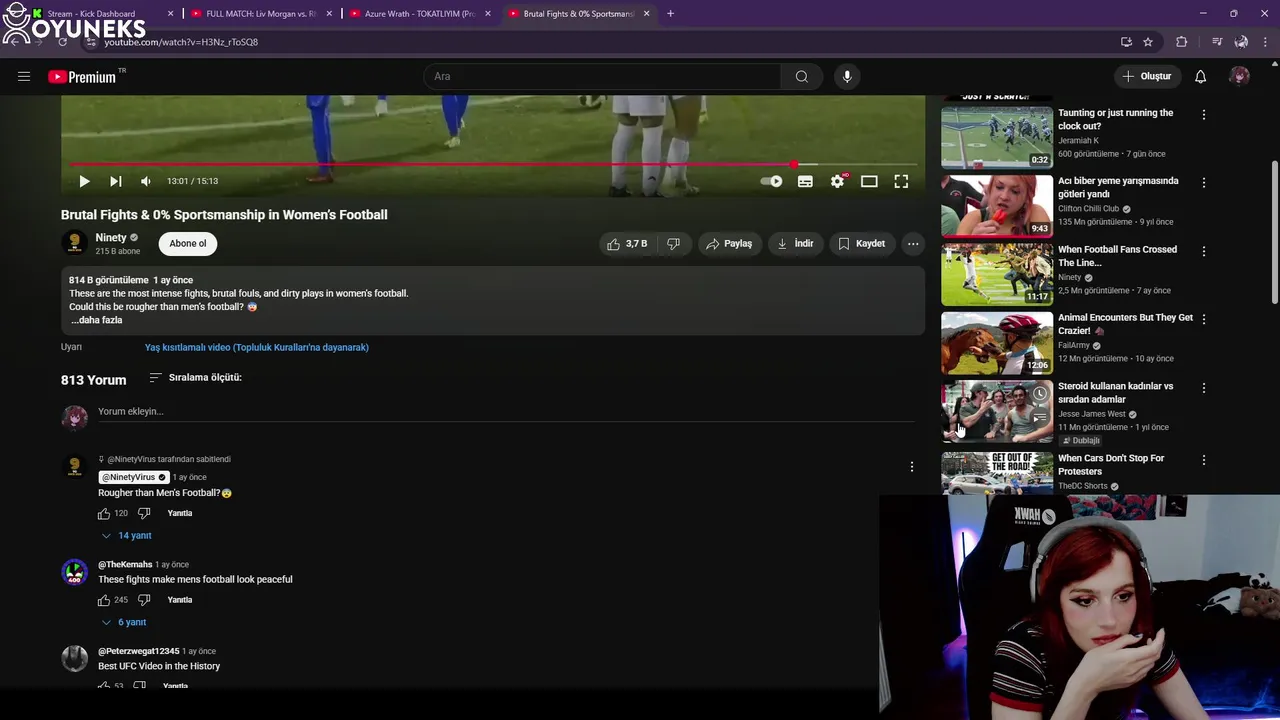Open Acı biber yeme yarışmasında video thumbnail
This screenshot has height=720, width=1280.
pyautogui.click(x=997, y=206)
